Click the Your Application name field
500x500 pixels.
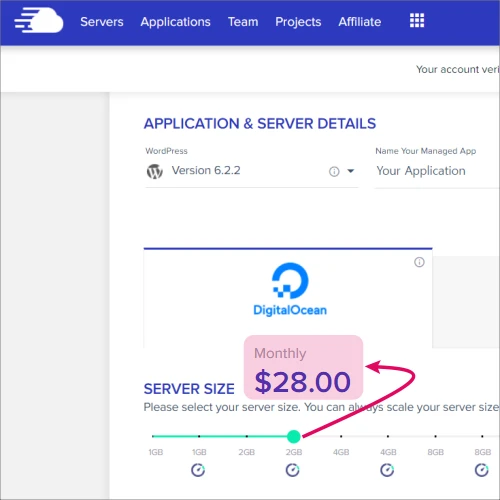coord(437,171)
